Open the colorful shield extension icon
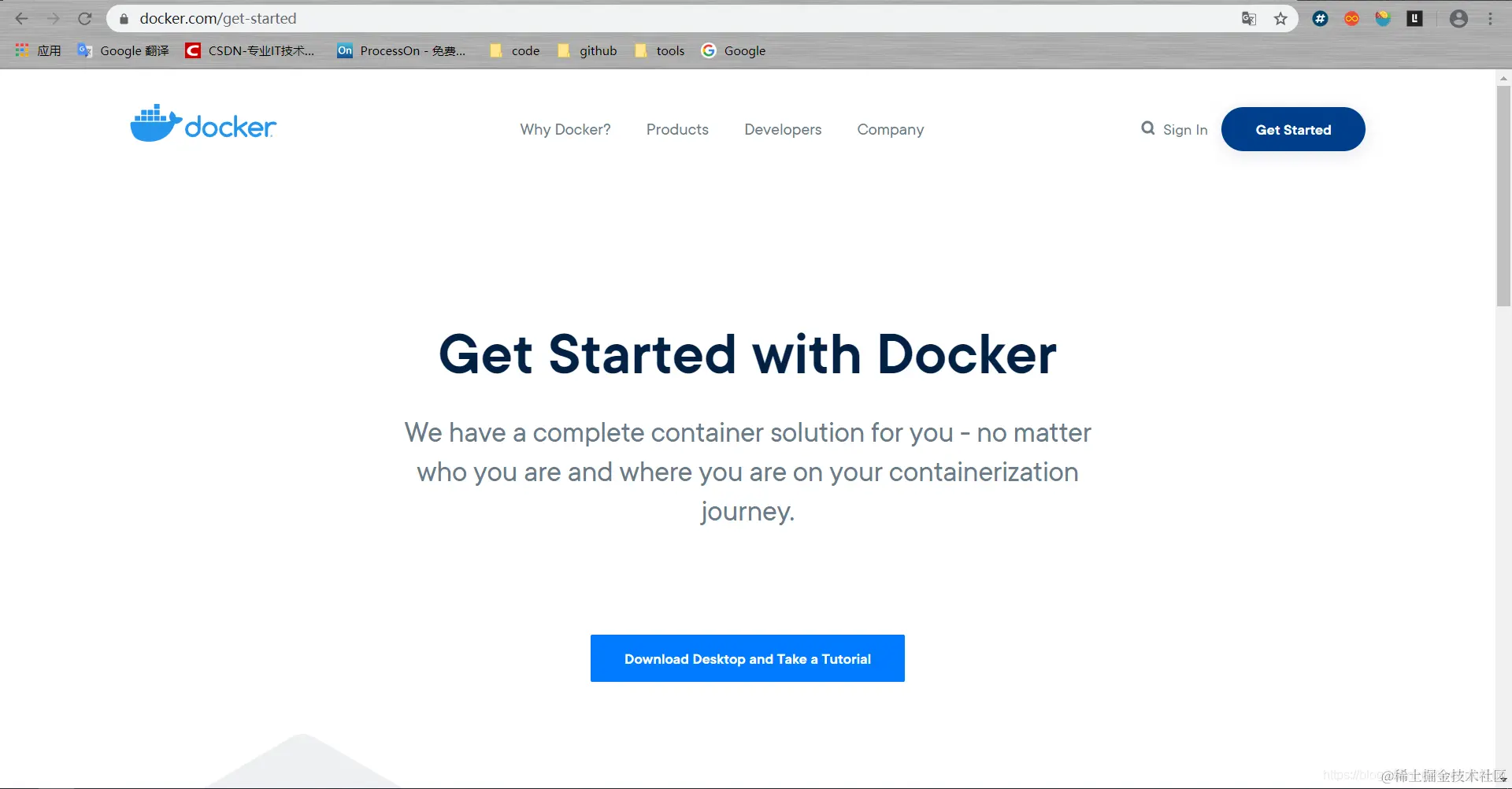Viewport: 1512px width, 789px height. point(1384,19)
